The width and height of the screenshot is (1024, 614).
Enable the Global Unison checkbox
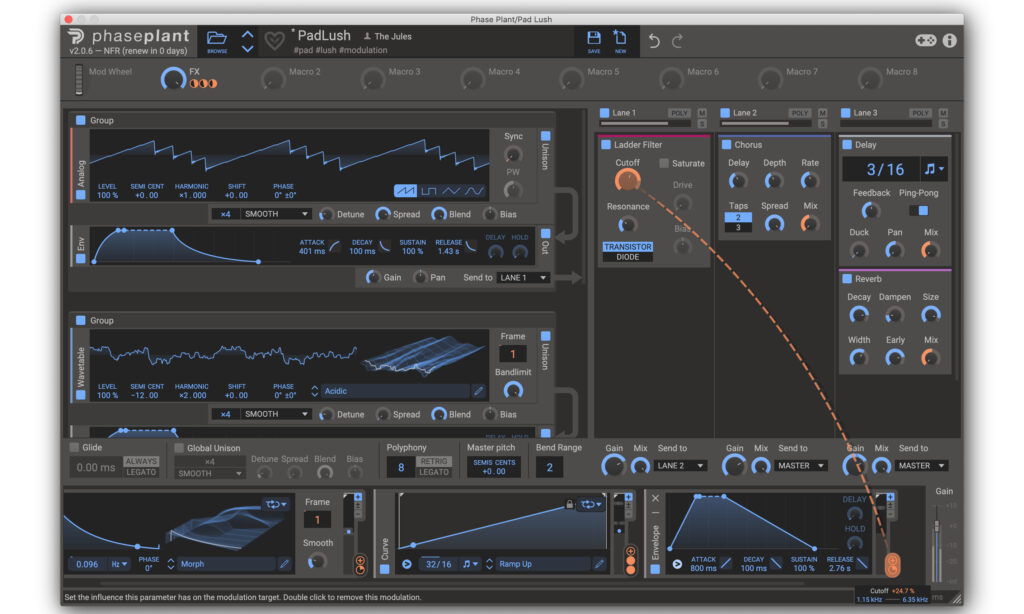click(179, 448)
